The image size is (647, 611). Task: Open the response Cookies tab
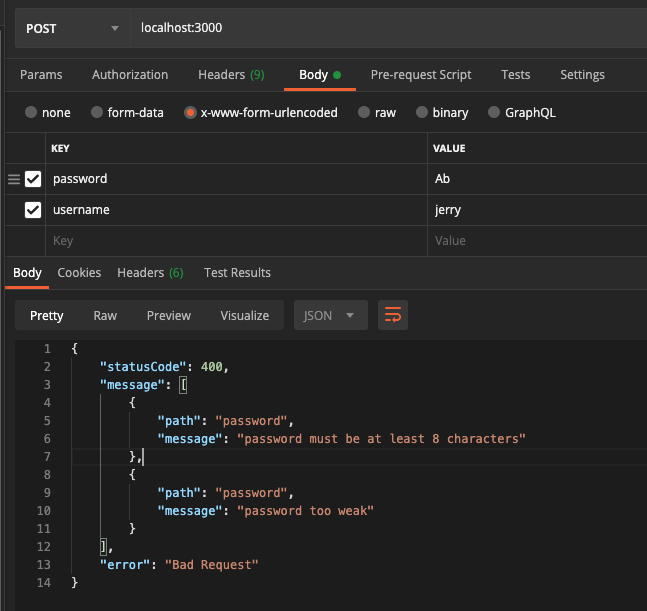[79, 273]
